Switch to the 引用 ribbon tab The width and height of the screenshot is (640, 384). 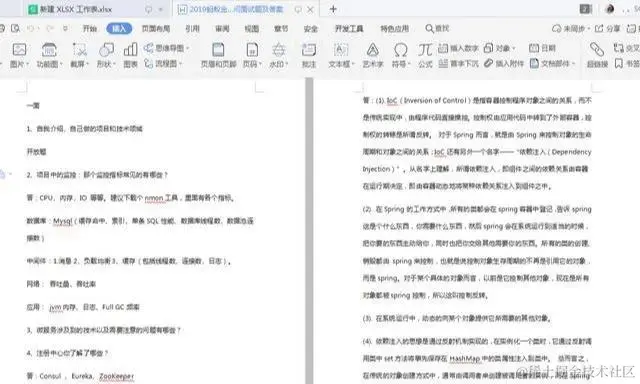(x=192, y=28)
